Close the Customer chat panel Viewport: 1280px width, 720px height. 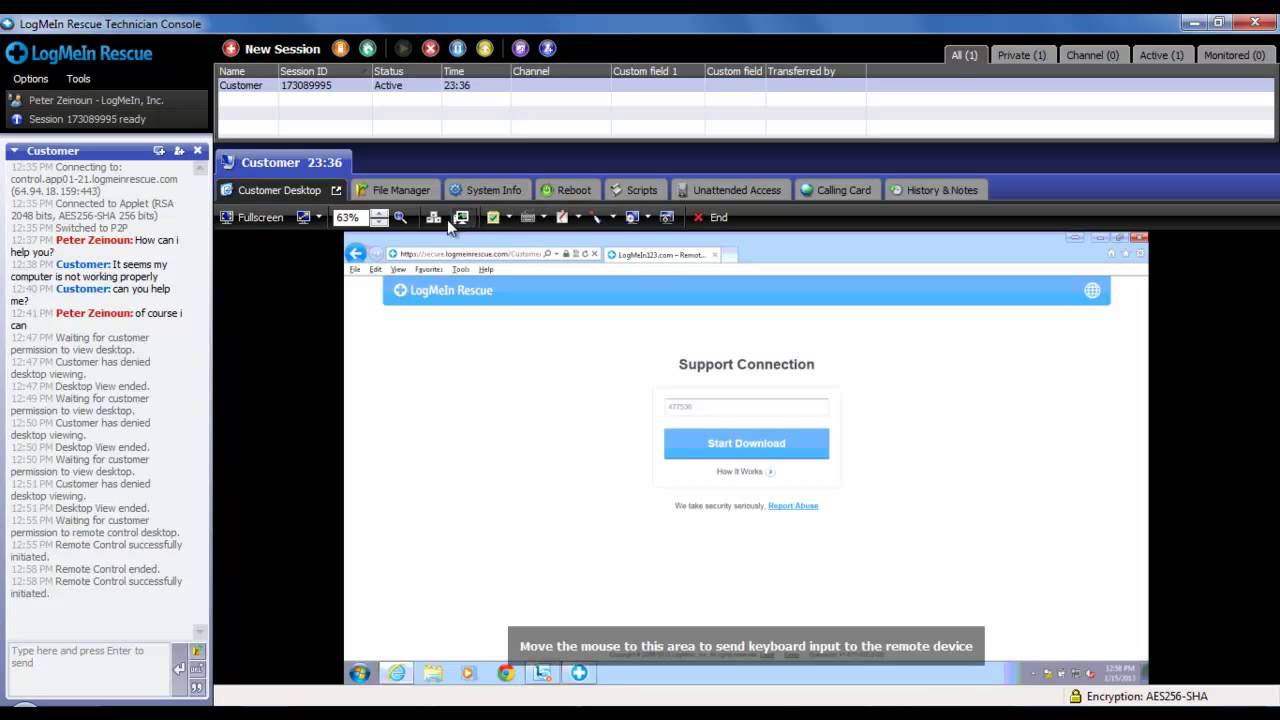click(x=197, y=150)
